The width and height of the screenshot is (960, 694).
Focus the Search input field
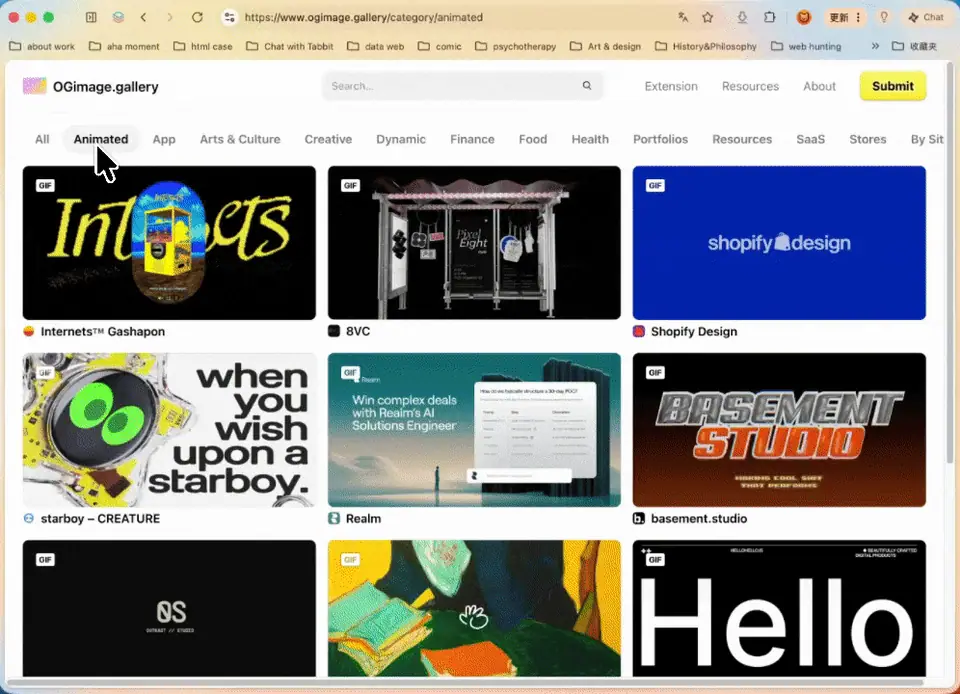coord(462,86)
